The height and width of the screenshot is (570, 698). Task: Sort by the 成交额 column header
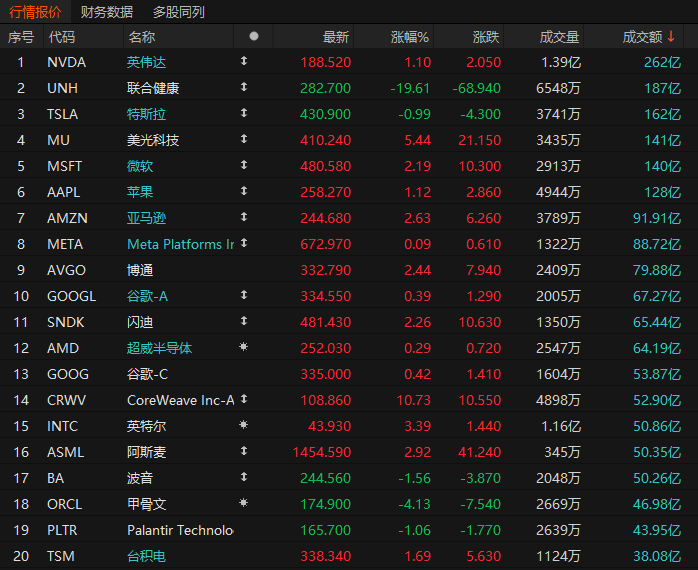(x=642, y=37)
